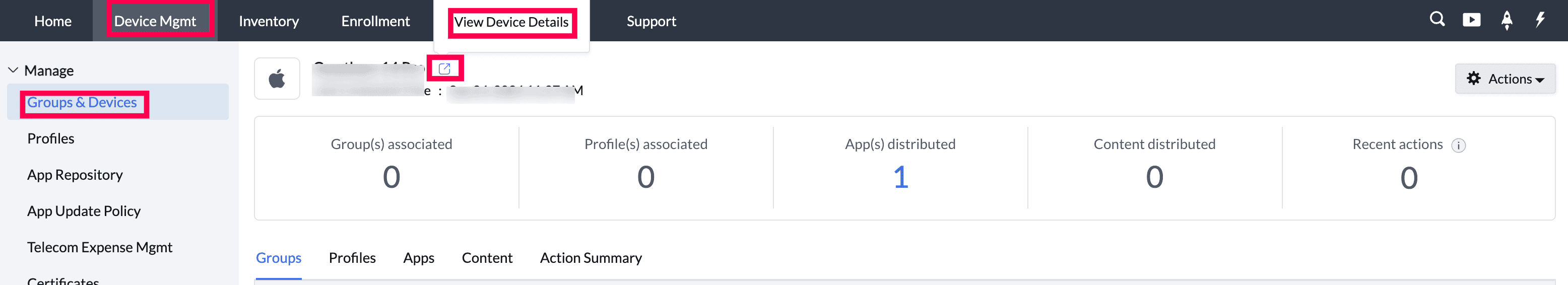Open the Support menu
The height and width of the screenshot is (285, 1568).
(650, 21)
